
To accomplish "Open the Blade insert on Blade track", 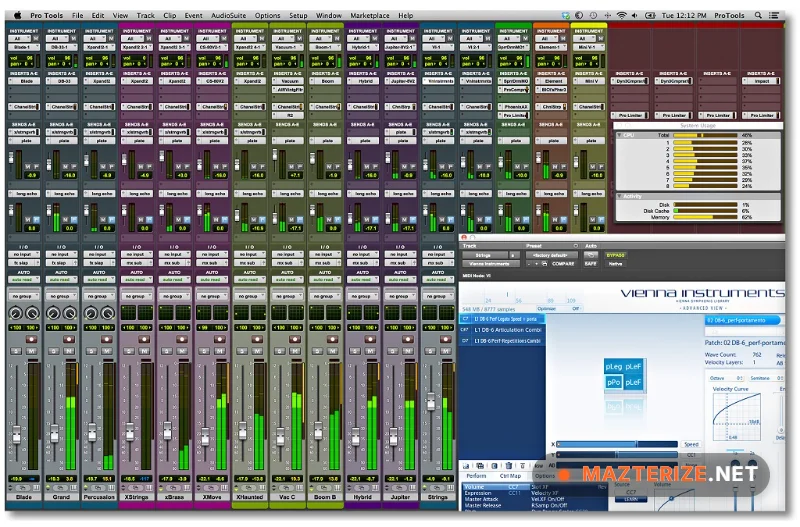I will pyautogui.click(x=24, y=81).
